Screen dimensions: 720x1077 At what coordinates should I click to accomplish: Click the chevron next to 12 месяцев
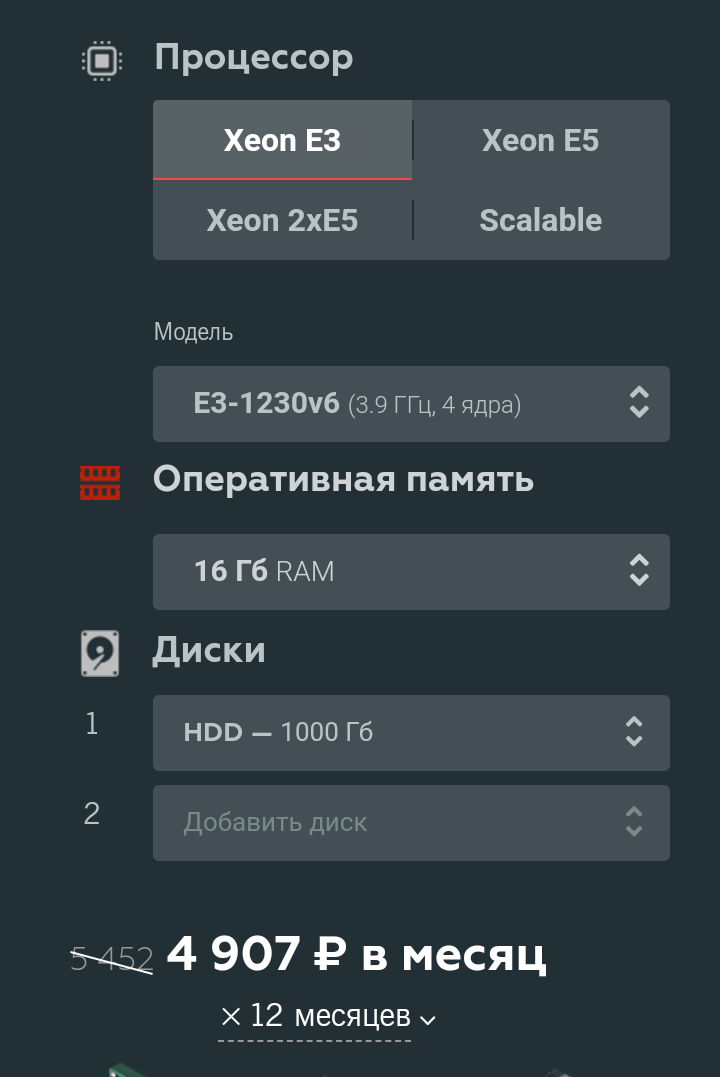pyautogui.click(x=428, y=1021)
